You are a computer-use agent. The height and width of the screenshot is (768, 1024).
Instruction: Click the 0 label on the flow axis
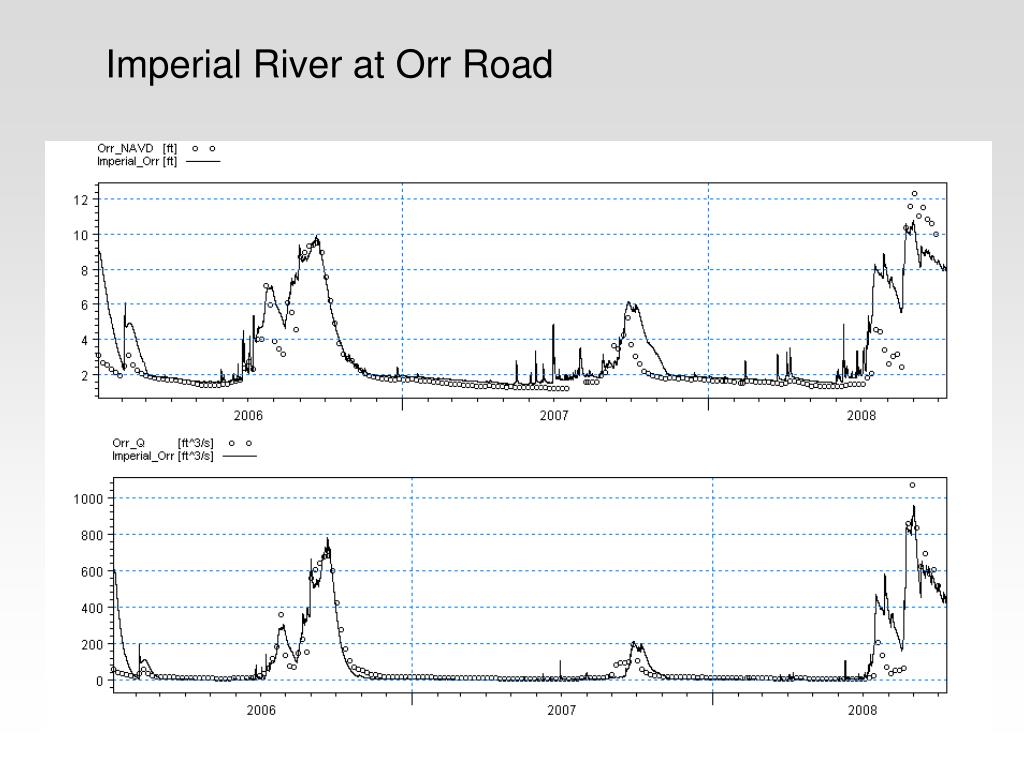pyautogui.click(x=99, y=681)
